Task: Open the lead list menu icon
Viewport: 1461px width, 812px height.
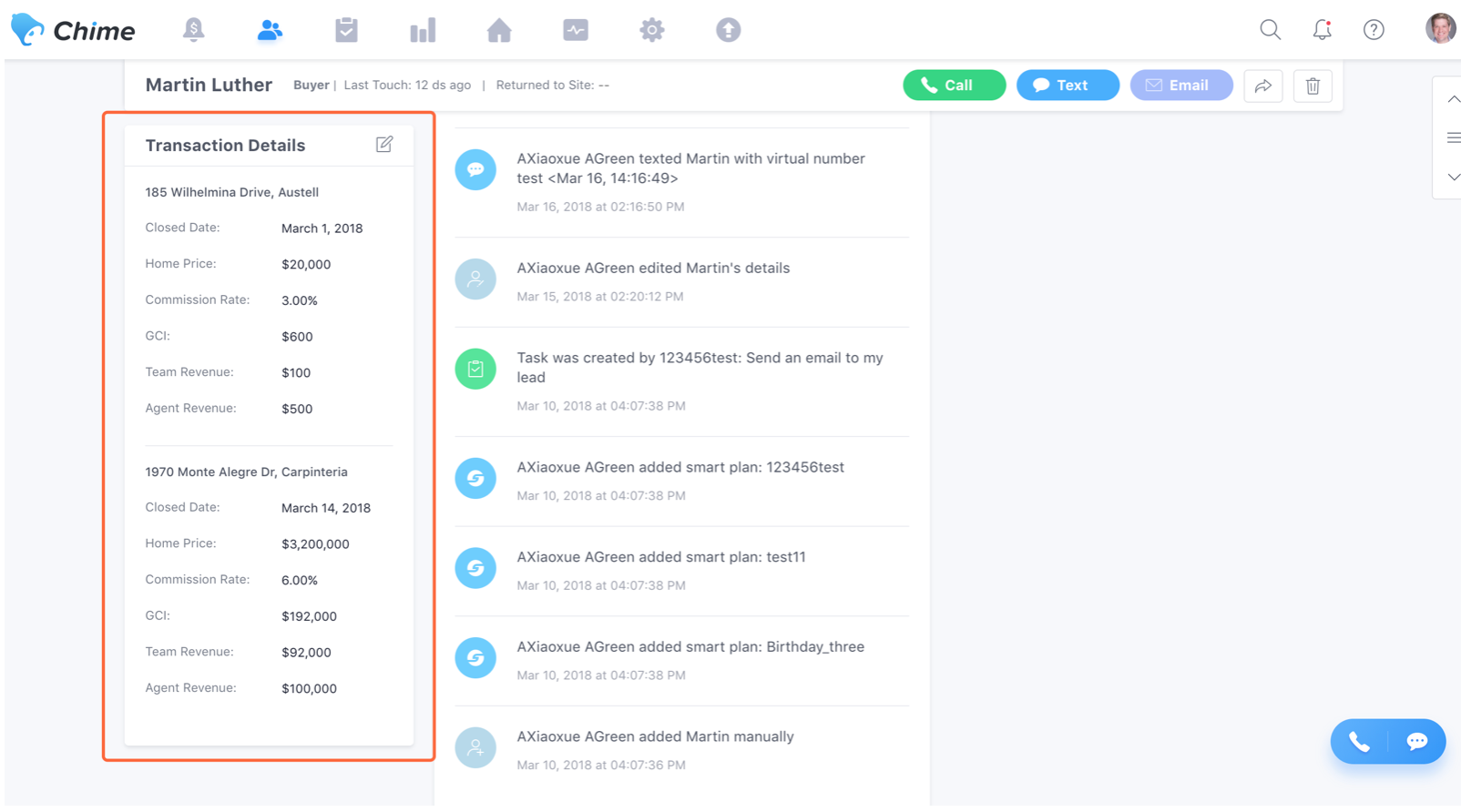Action: coord(1454,138)
